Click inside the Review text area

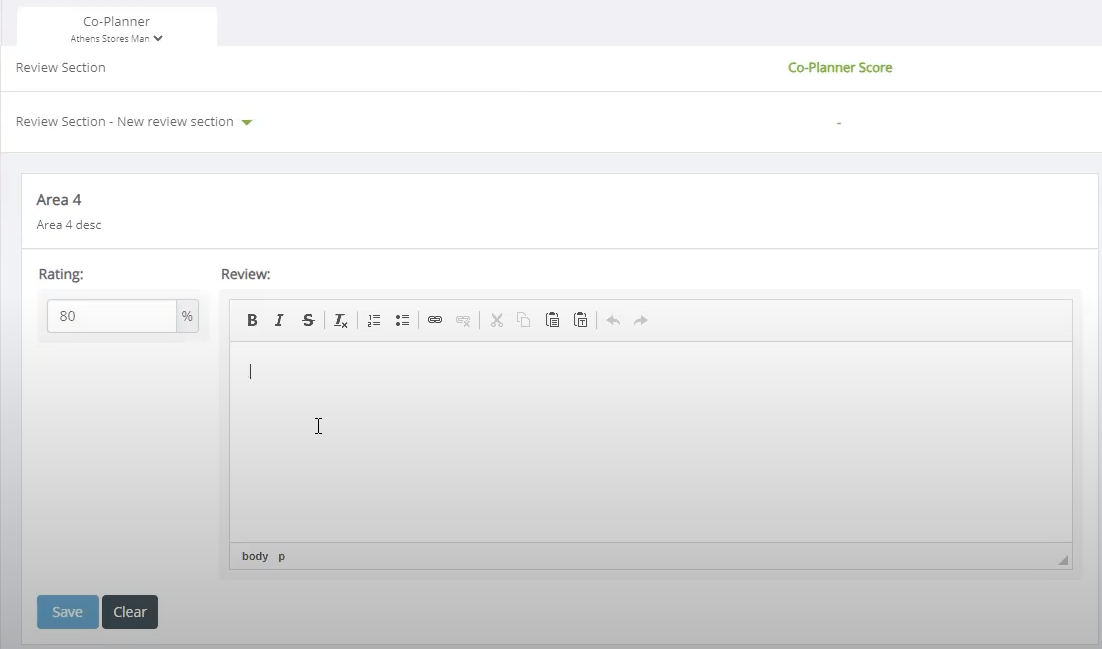[651, 442]
